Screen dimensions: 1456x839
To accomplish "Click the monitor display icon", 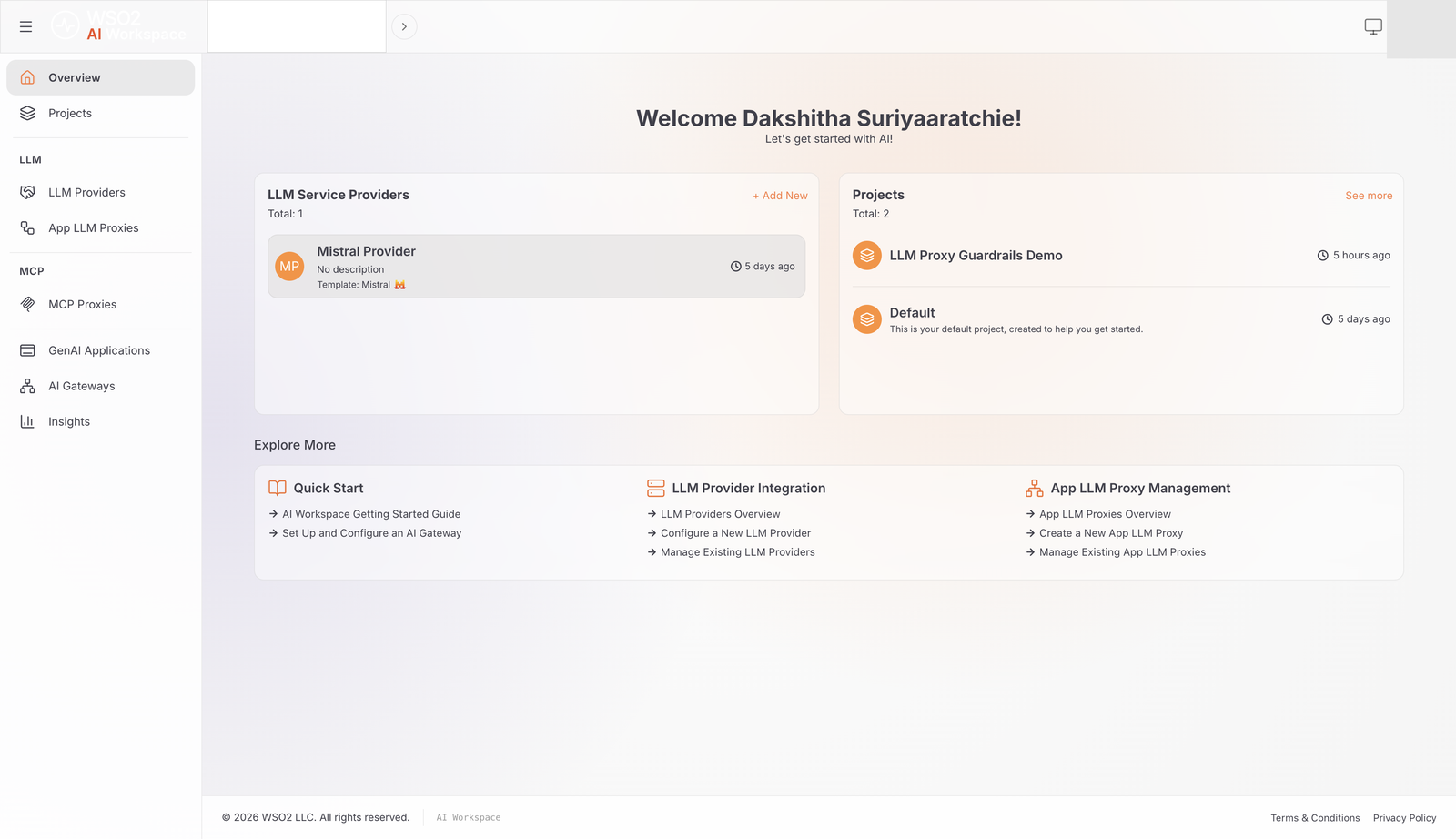I will tap(1373, 26).
